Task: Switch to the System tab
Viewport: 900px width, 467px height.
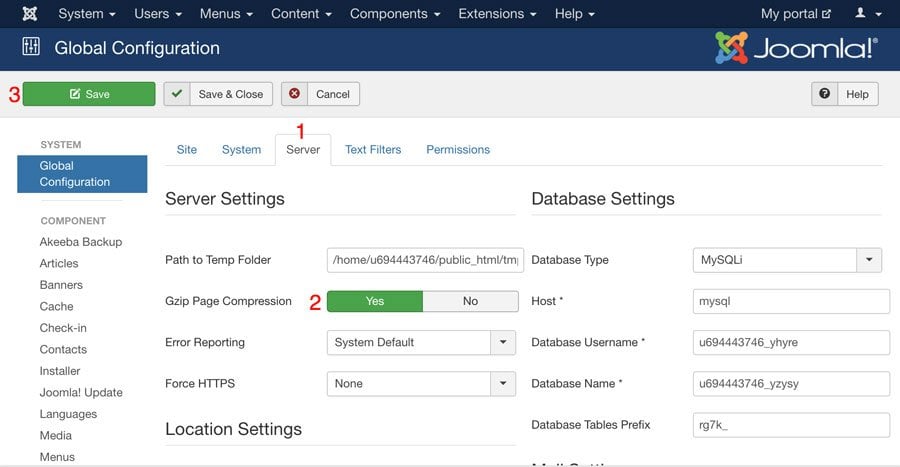Action: pyautogui.click(x=241, y=150)
